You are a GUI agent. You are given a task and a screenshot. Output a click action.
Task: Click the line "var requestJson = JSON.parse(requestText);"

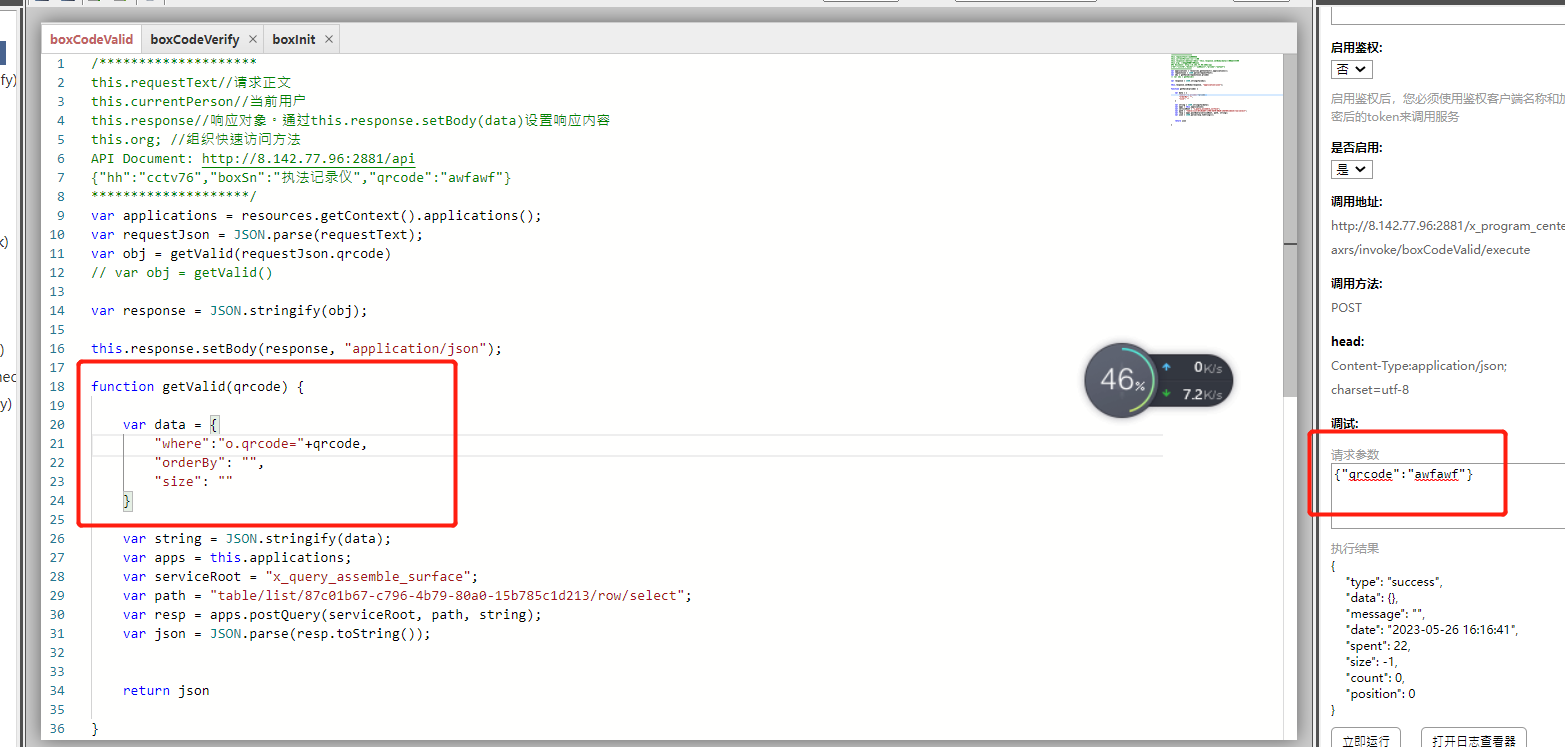[x=257, y=234]
